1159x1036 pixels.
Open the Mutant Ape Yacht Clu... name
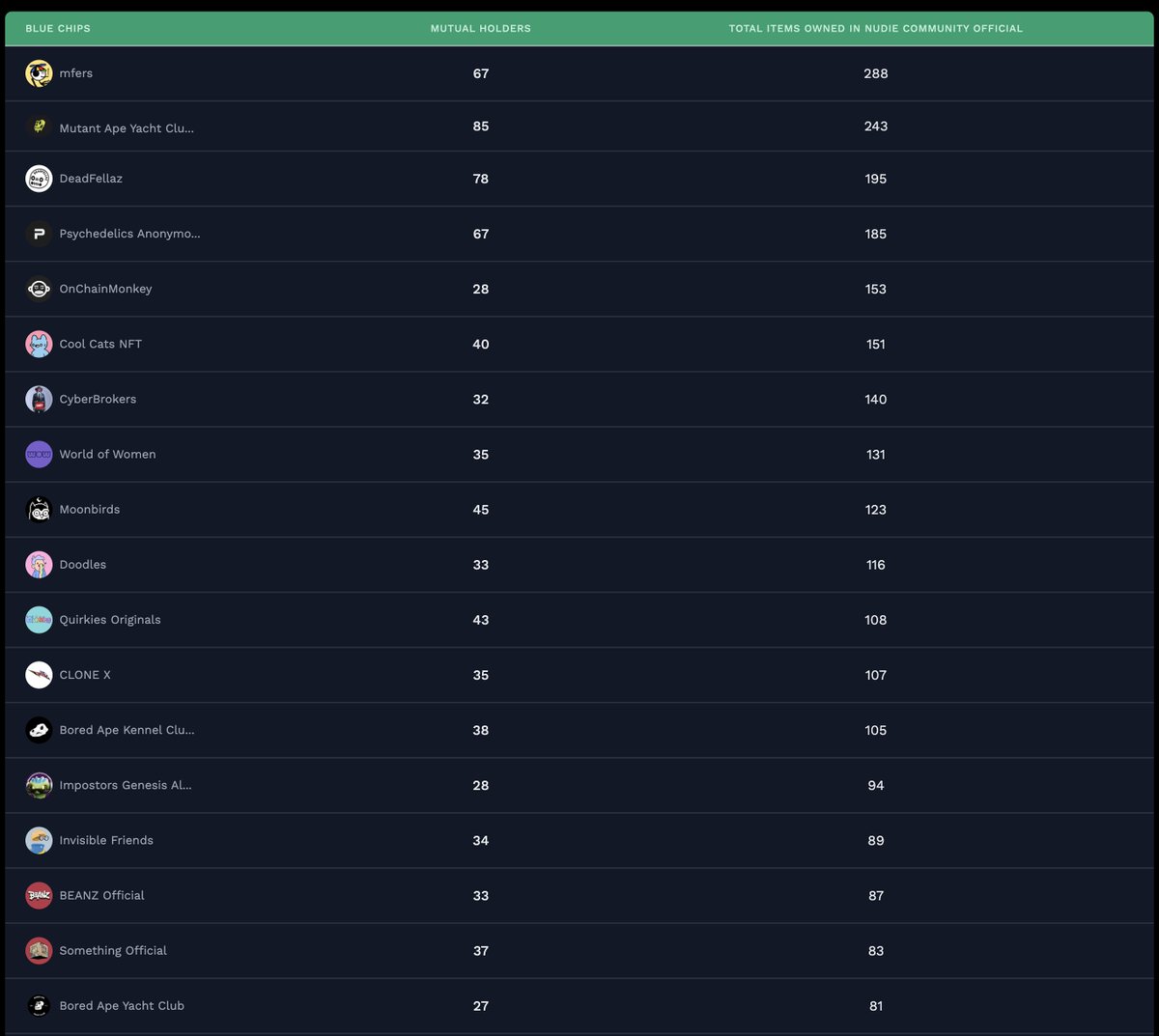[127, 128]
